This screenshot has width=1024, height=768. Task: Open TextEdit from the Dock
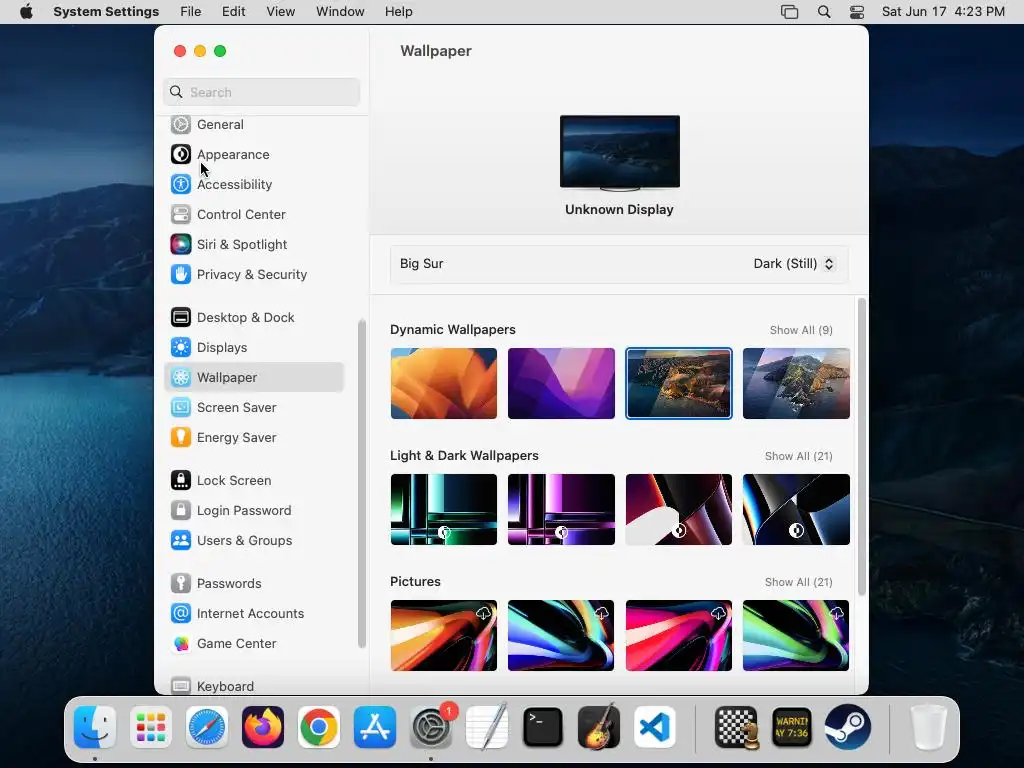point(487,727)
